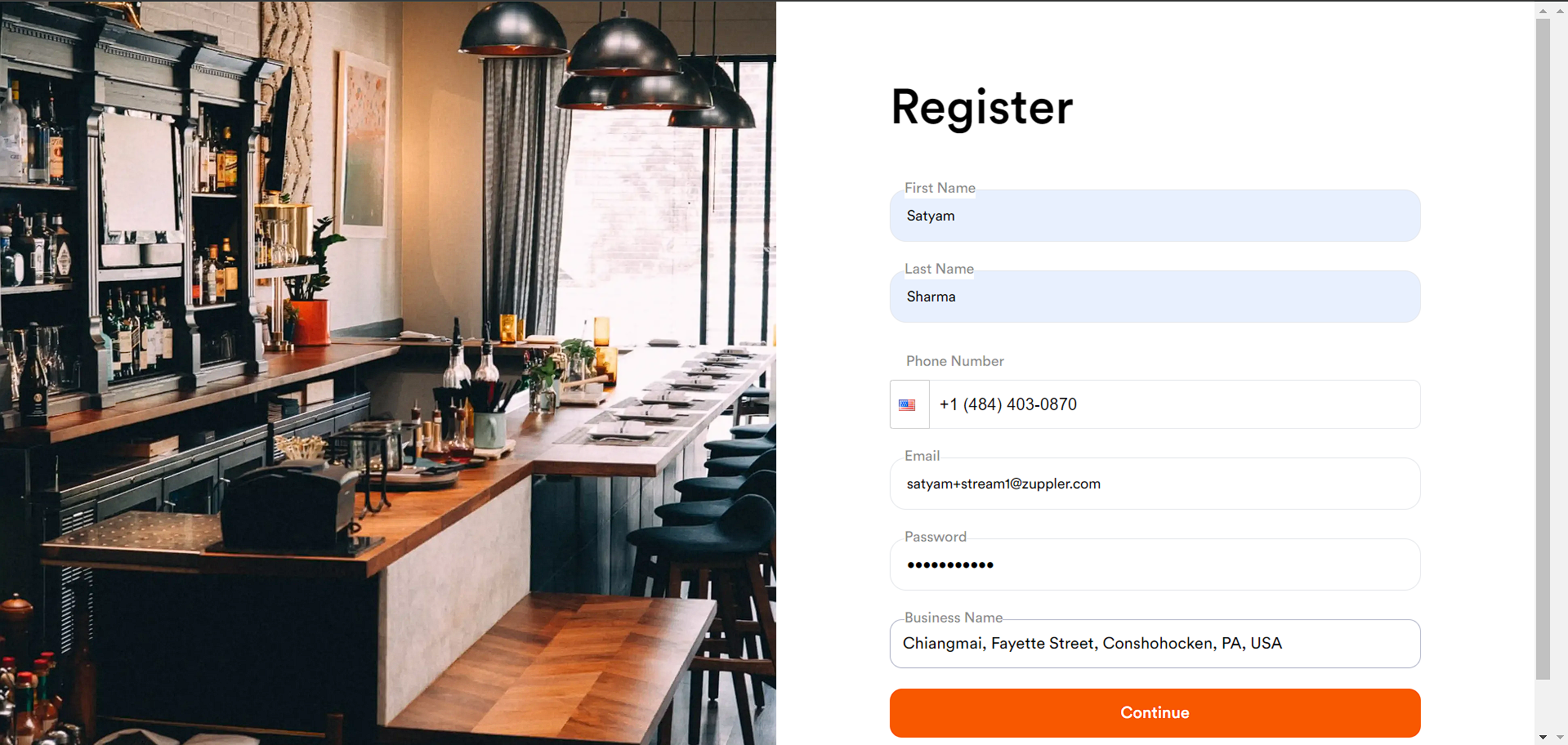Click the First Name label

[940, 188]
